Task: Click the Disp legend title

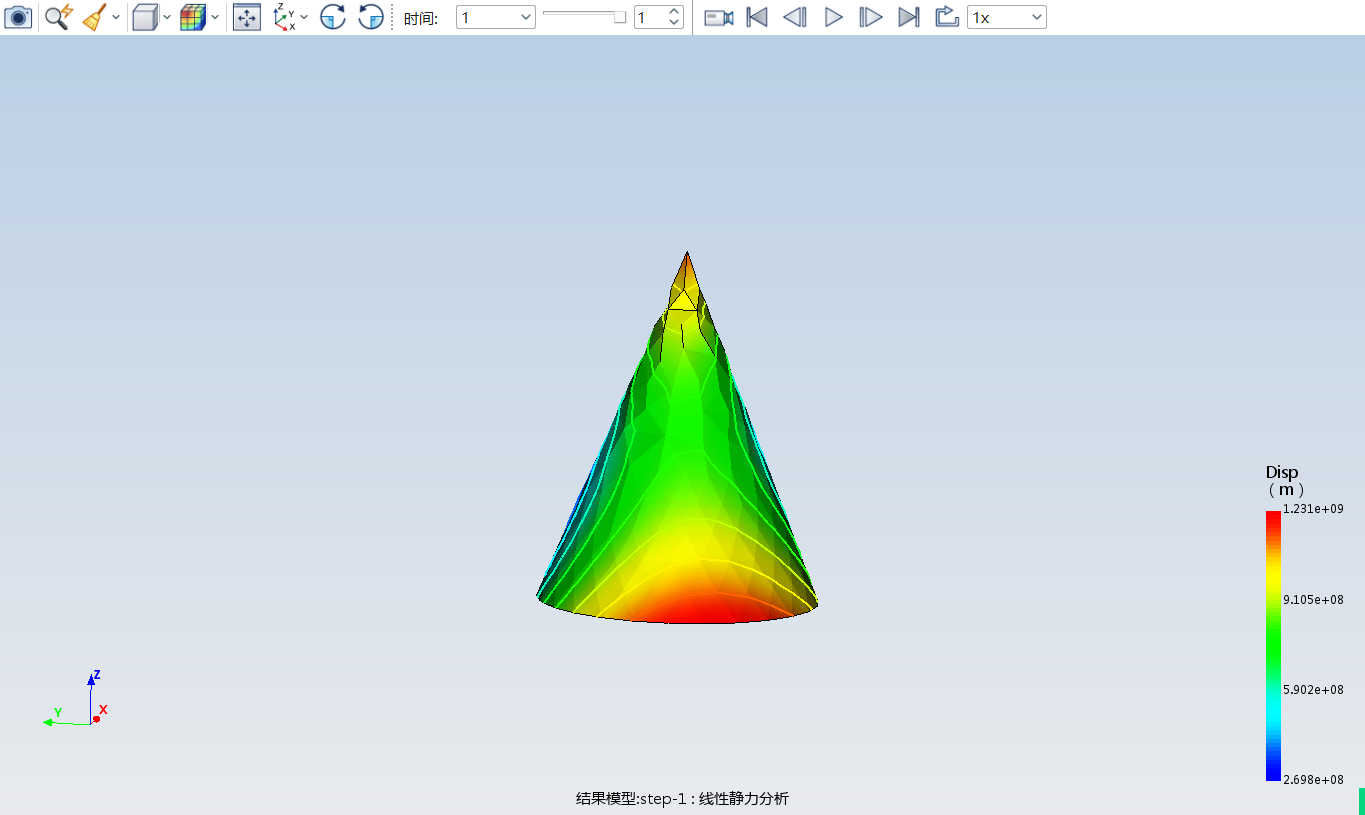Action: [1282, 472]
